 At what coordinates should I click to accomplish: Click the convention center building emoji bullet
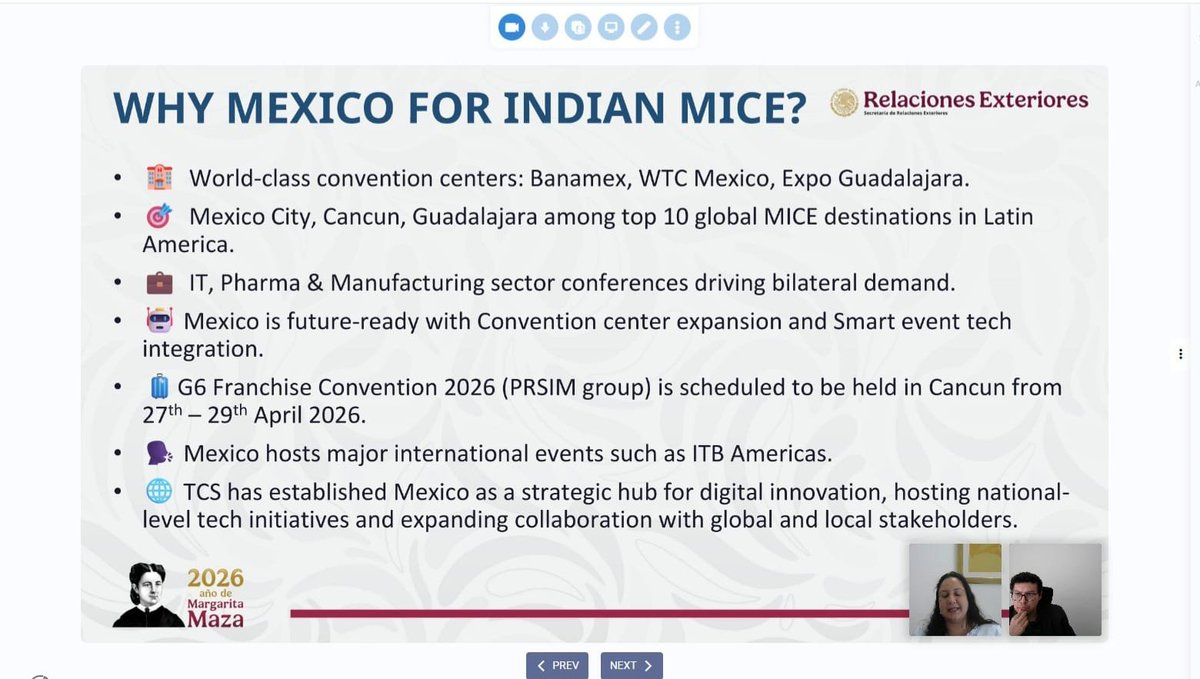click(x=158, y=179)
